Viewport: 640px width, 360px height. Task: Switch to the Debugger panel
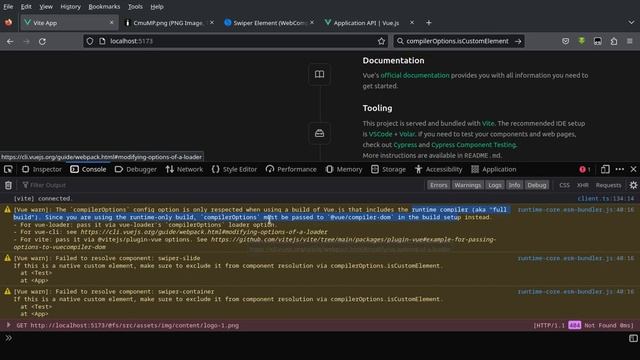tap(136, 169)
